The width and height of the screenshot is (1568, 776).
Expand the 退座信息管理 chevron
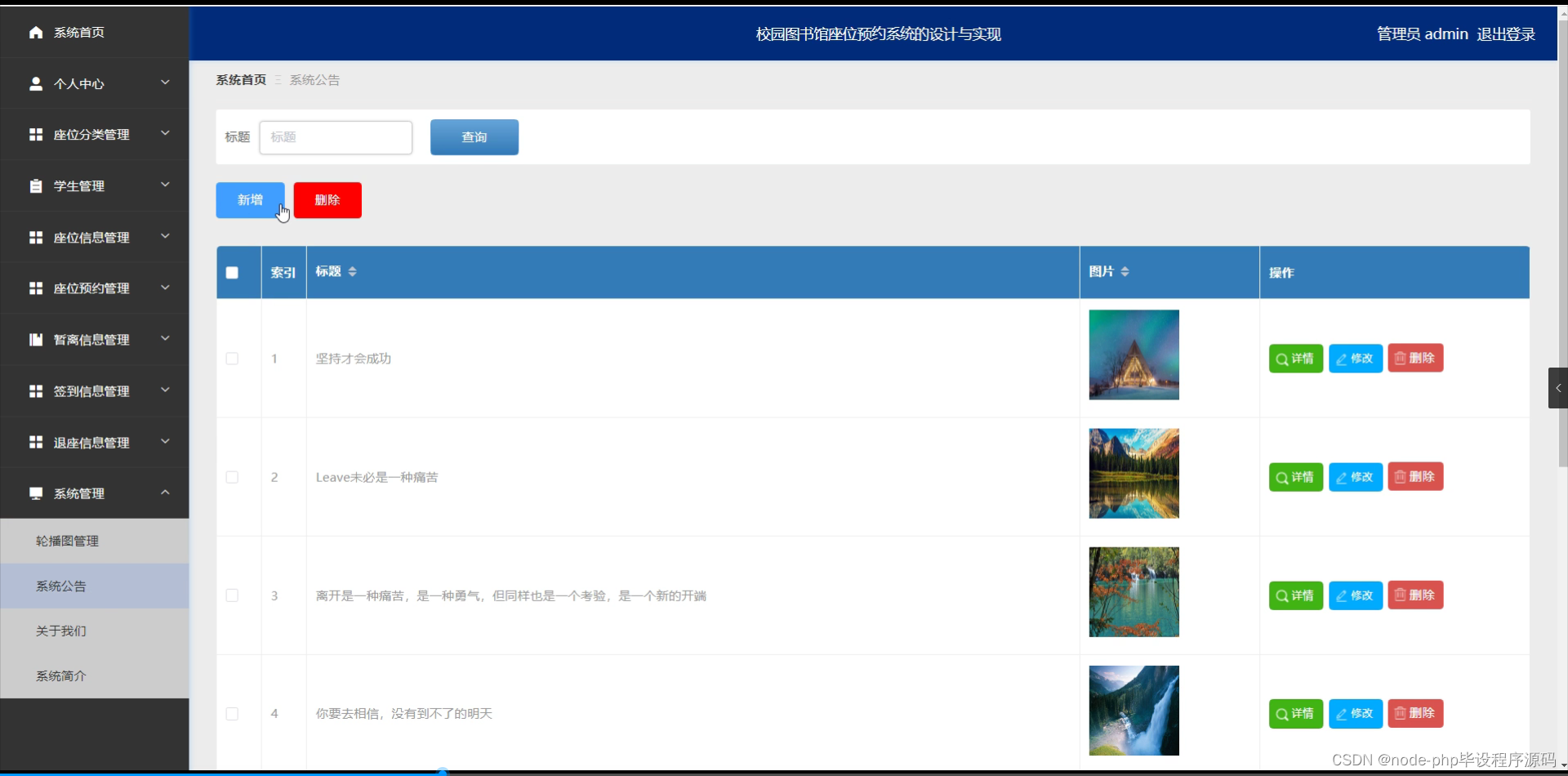[x=165, y=441]
